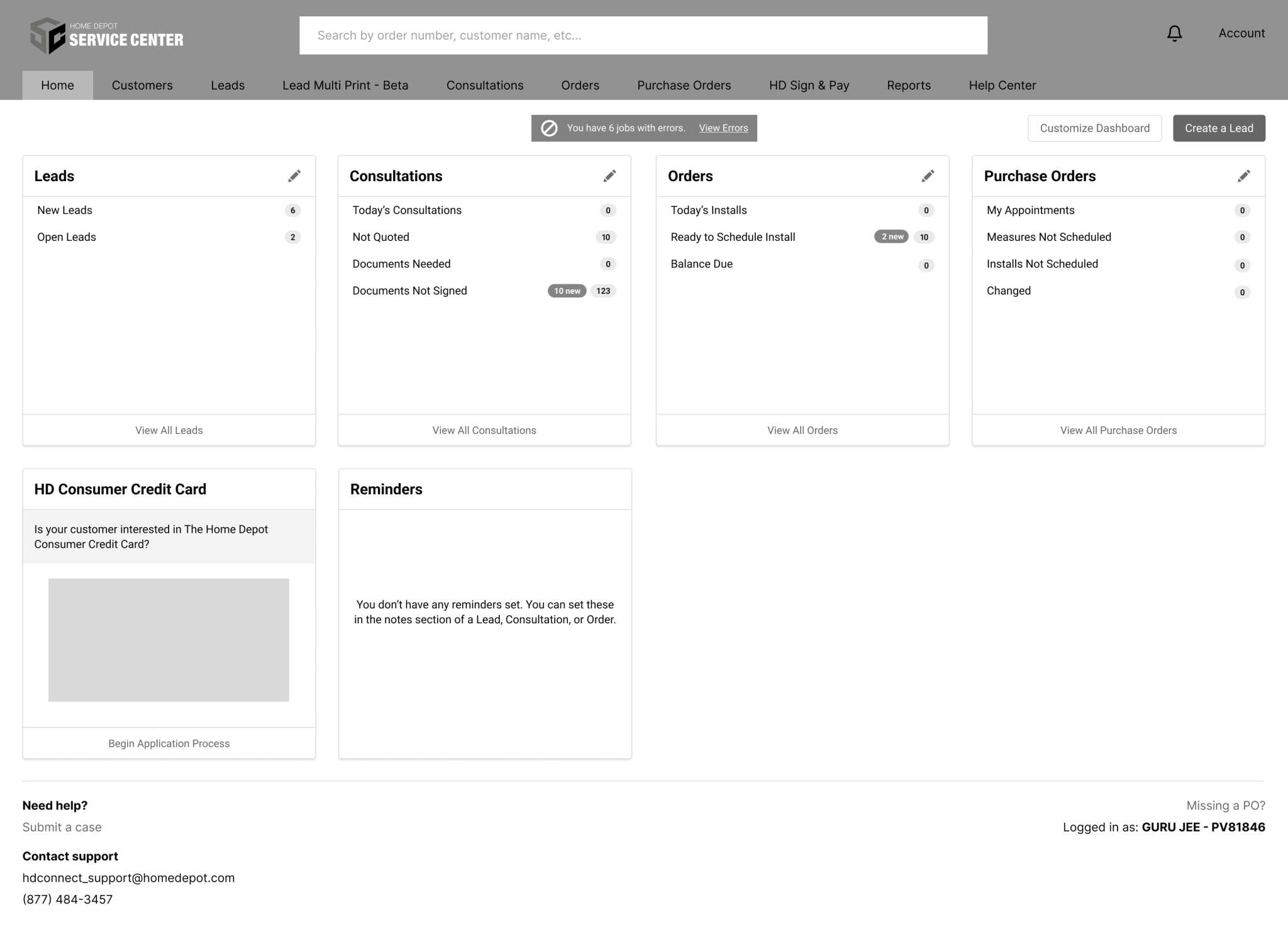
Task: Click the Open Leads count badge 2
Action: point(292,237)
